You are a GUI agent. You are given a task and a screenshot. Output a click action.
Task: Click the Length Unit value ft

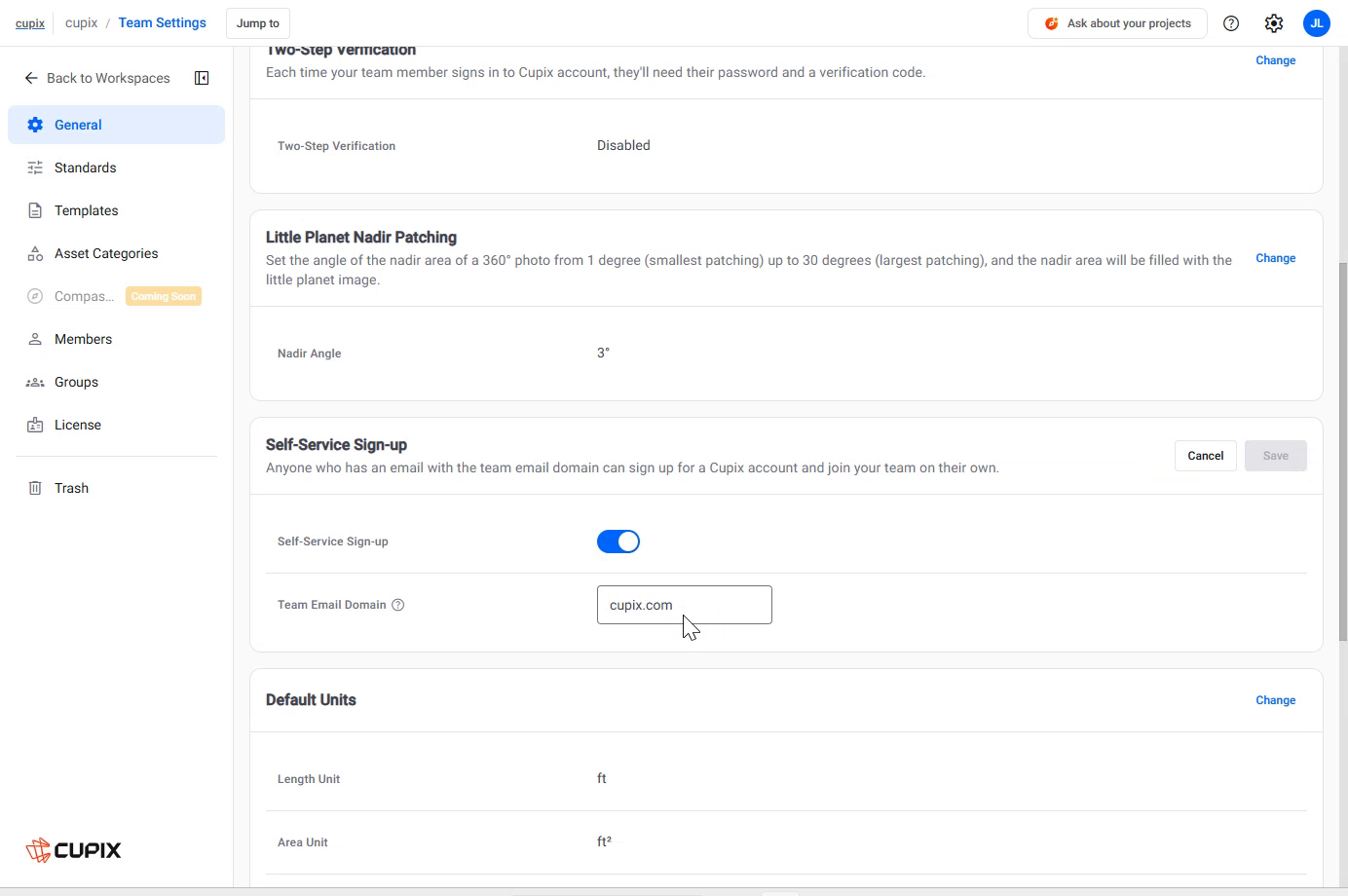[x=602, y=778]
